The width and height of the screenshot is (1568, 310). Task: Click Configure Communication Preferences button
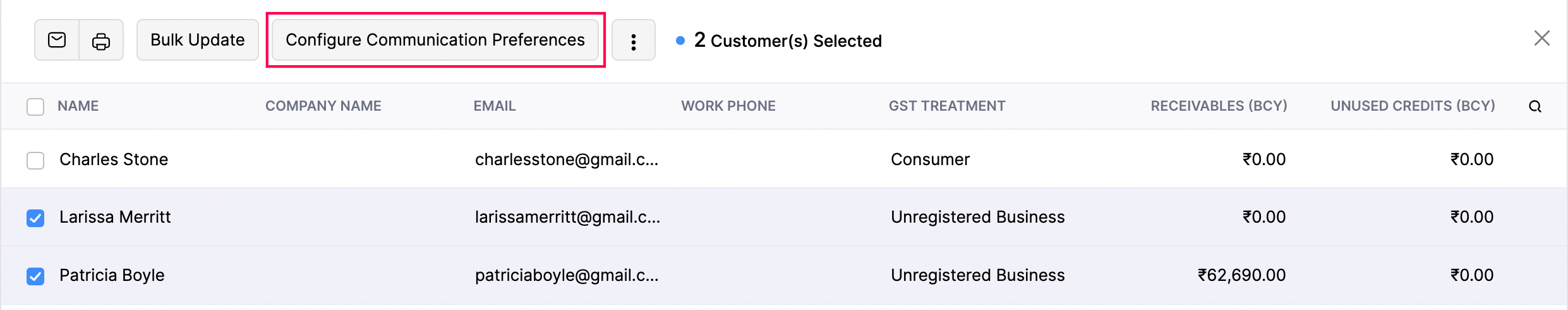click(x=435, y=40)
